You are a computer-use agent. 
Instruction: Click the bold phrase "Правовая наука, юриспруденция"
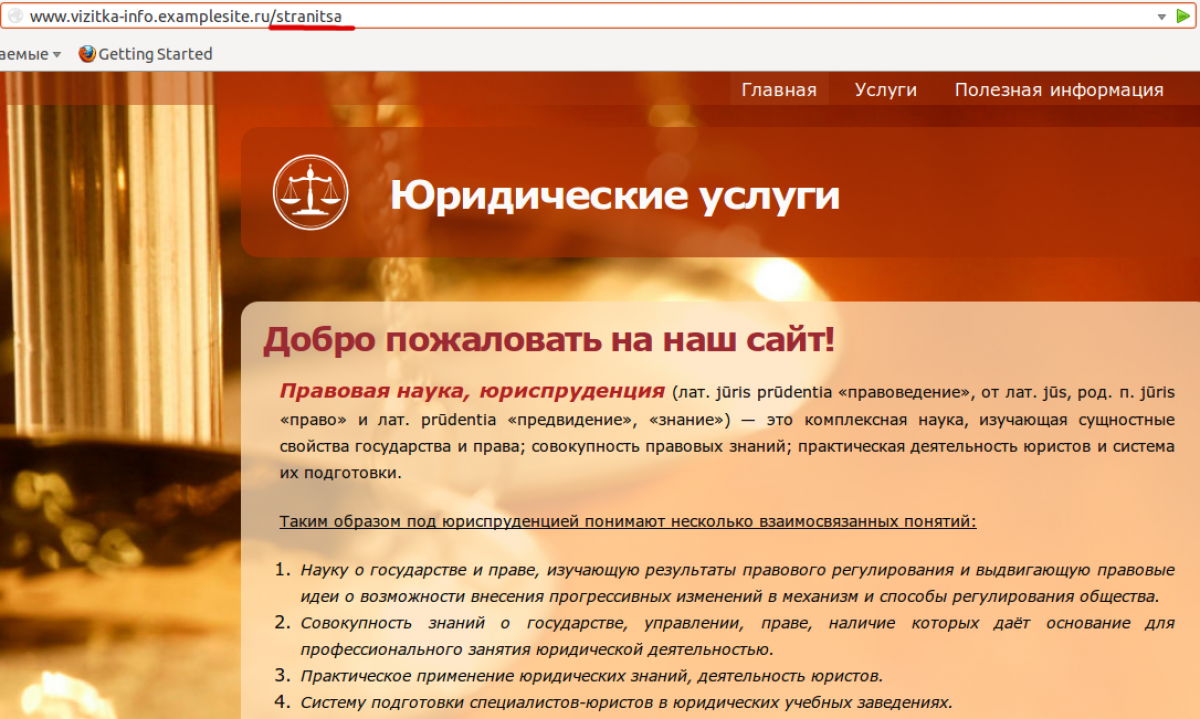tap(472, 390)
